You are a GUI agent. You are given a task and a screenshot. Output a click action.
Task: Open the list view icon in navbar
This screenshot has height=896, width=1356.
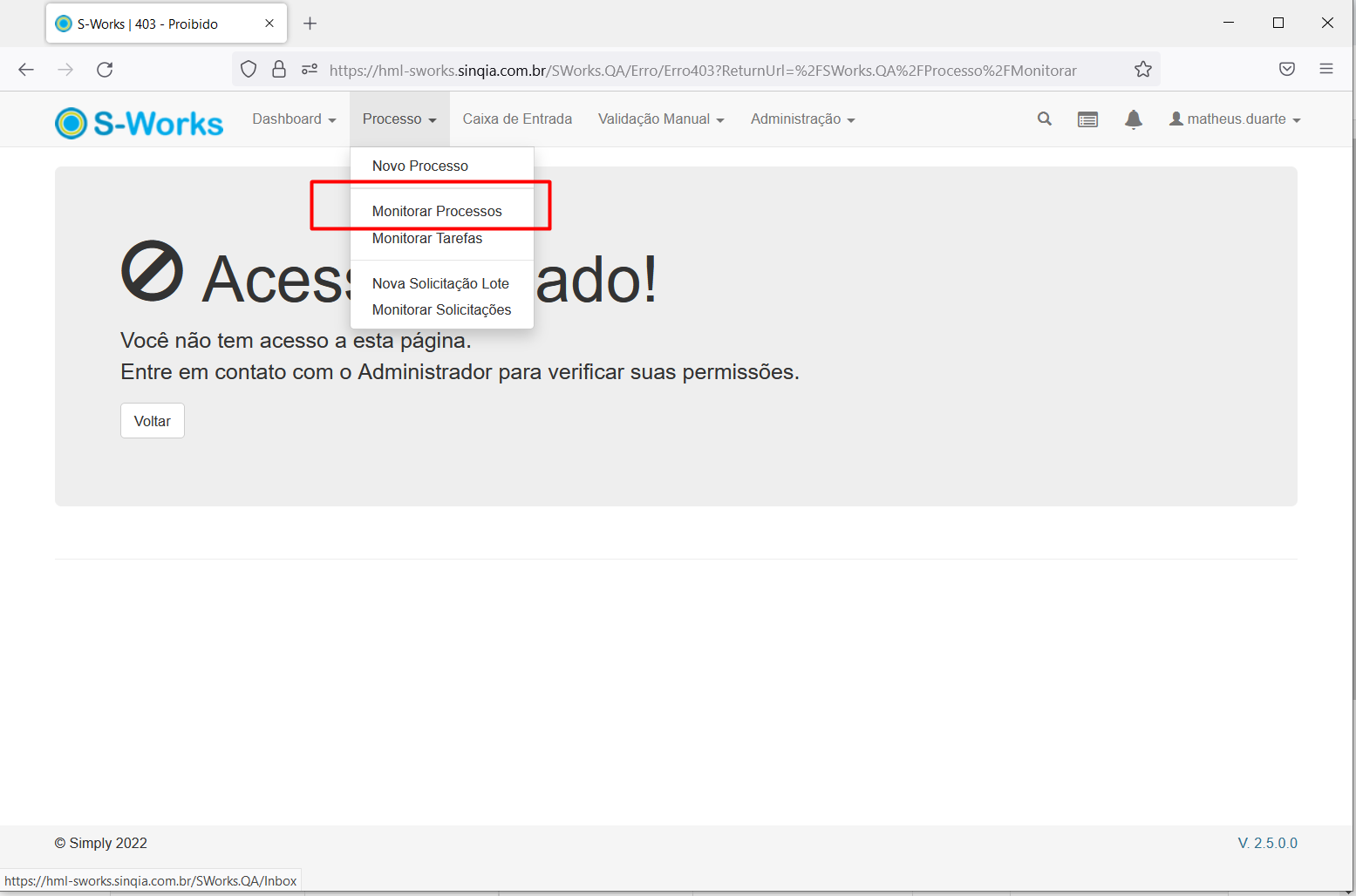(1087, 119)
